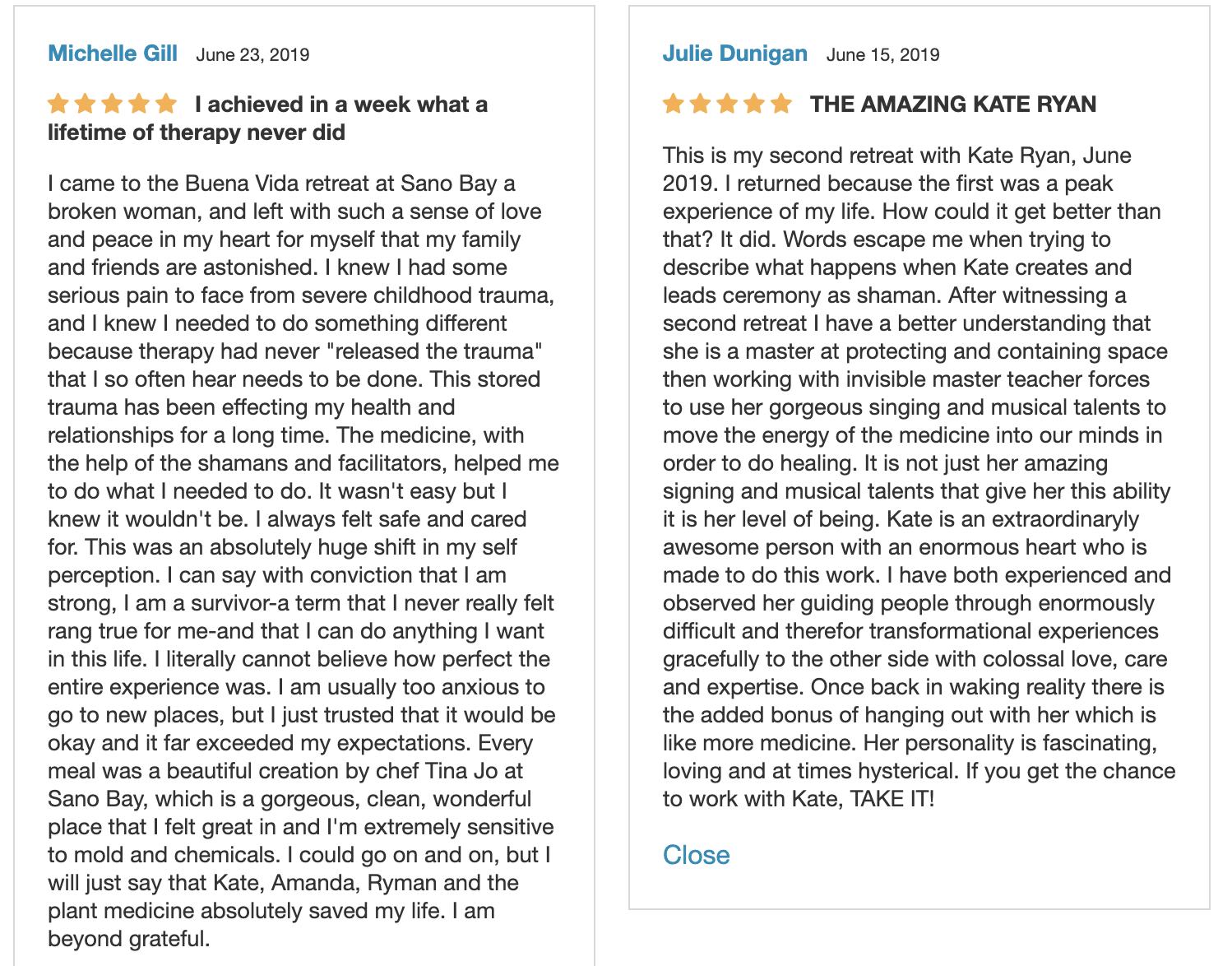Click second star in Julie Dunigan's rating
Image resolution: width=1232 pixels, height=966 pixels.
point(701,104)
